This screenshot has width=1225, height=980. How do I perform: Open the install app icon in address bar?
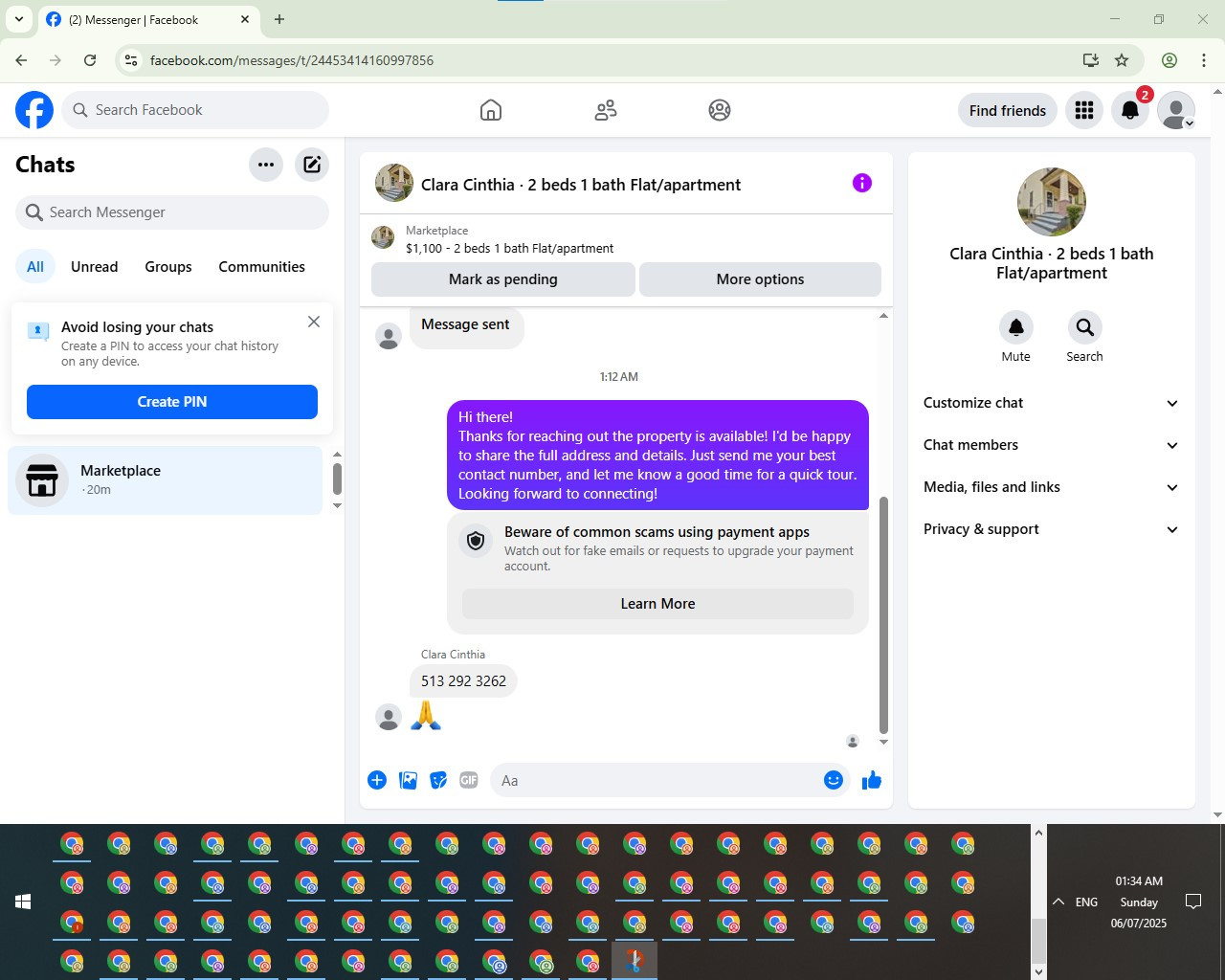coord(1091,60)
